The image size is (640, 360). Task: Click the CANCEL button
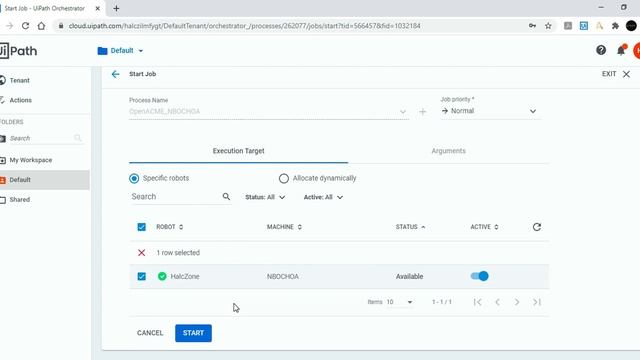pyautogui.click(x=150, y=333)
